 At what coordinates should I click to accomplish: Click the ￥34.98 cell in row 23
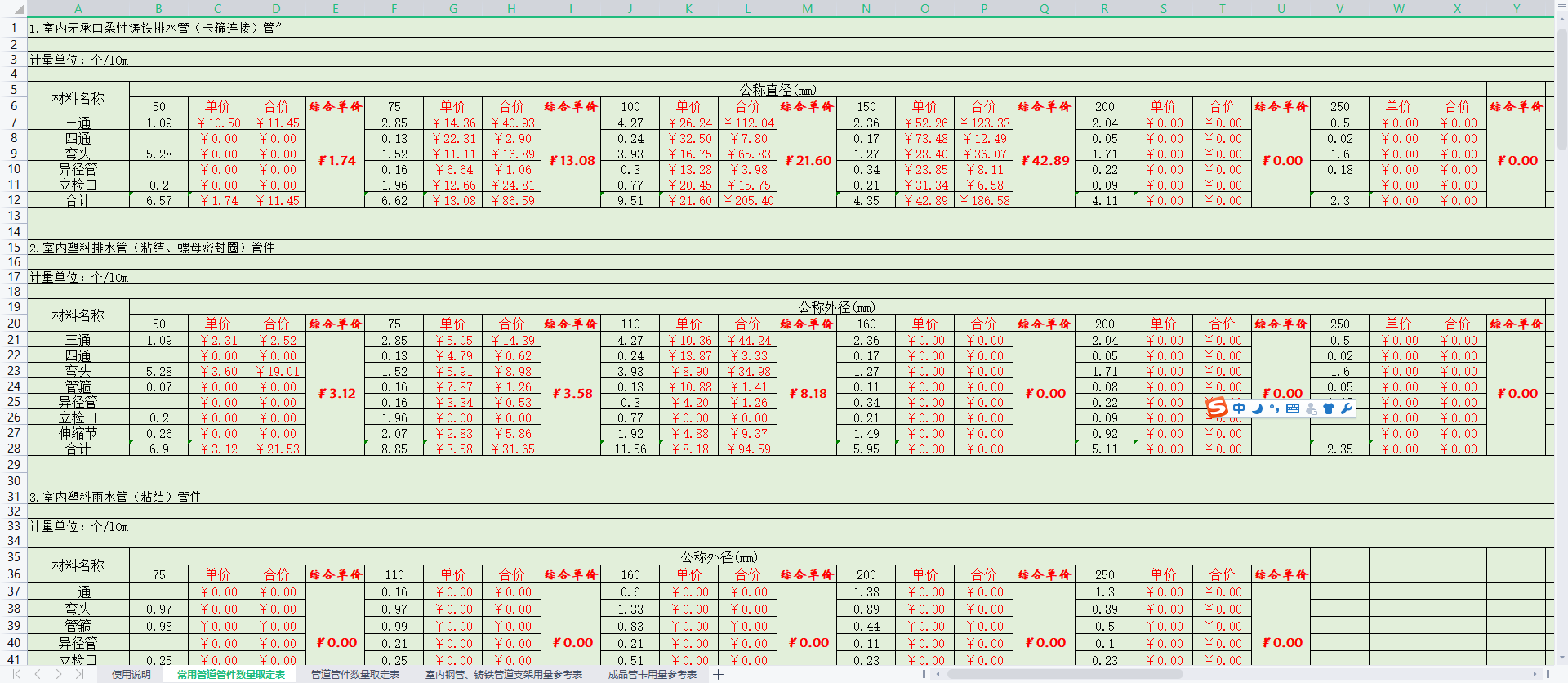pyautogui.click(x=747, y=371)
